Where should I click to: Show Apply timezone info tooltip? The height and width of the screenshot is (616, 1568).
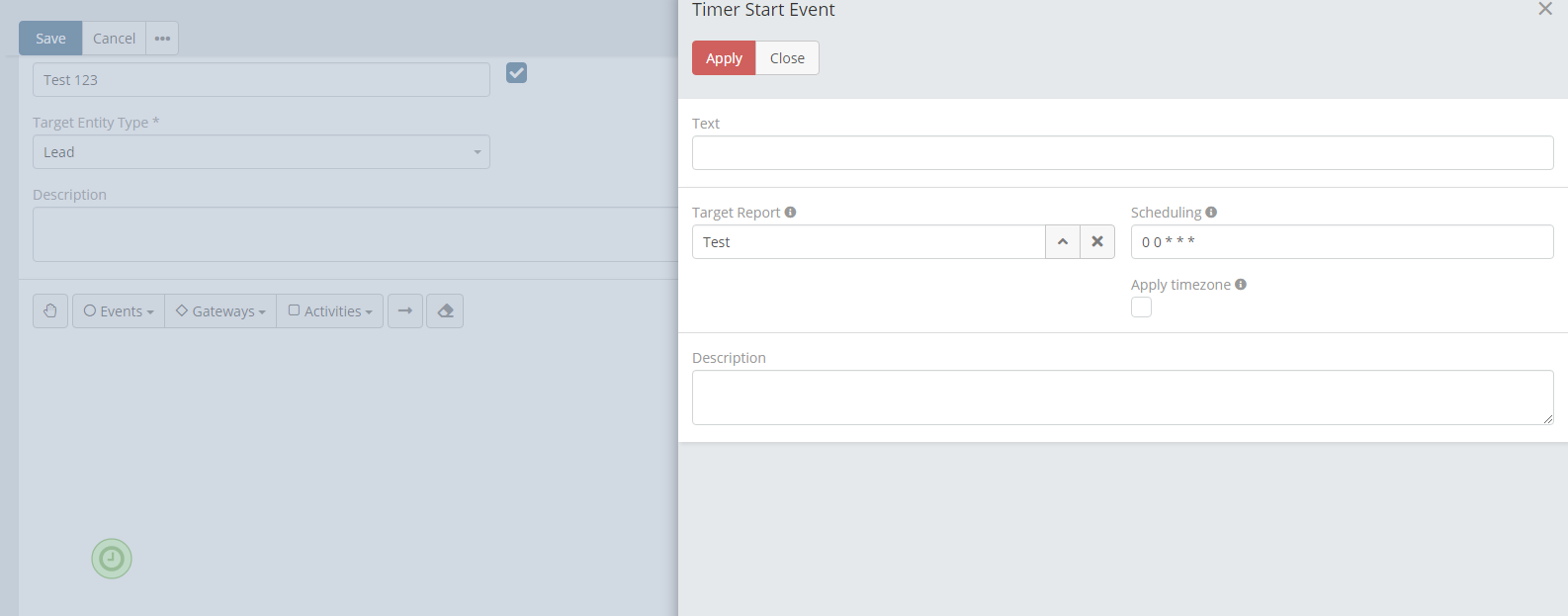(x=1241, y=285)
